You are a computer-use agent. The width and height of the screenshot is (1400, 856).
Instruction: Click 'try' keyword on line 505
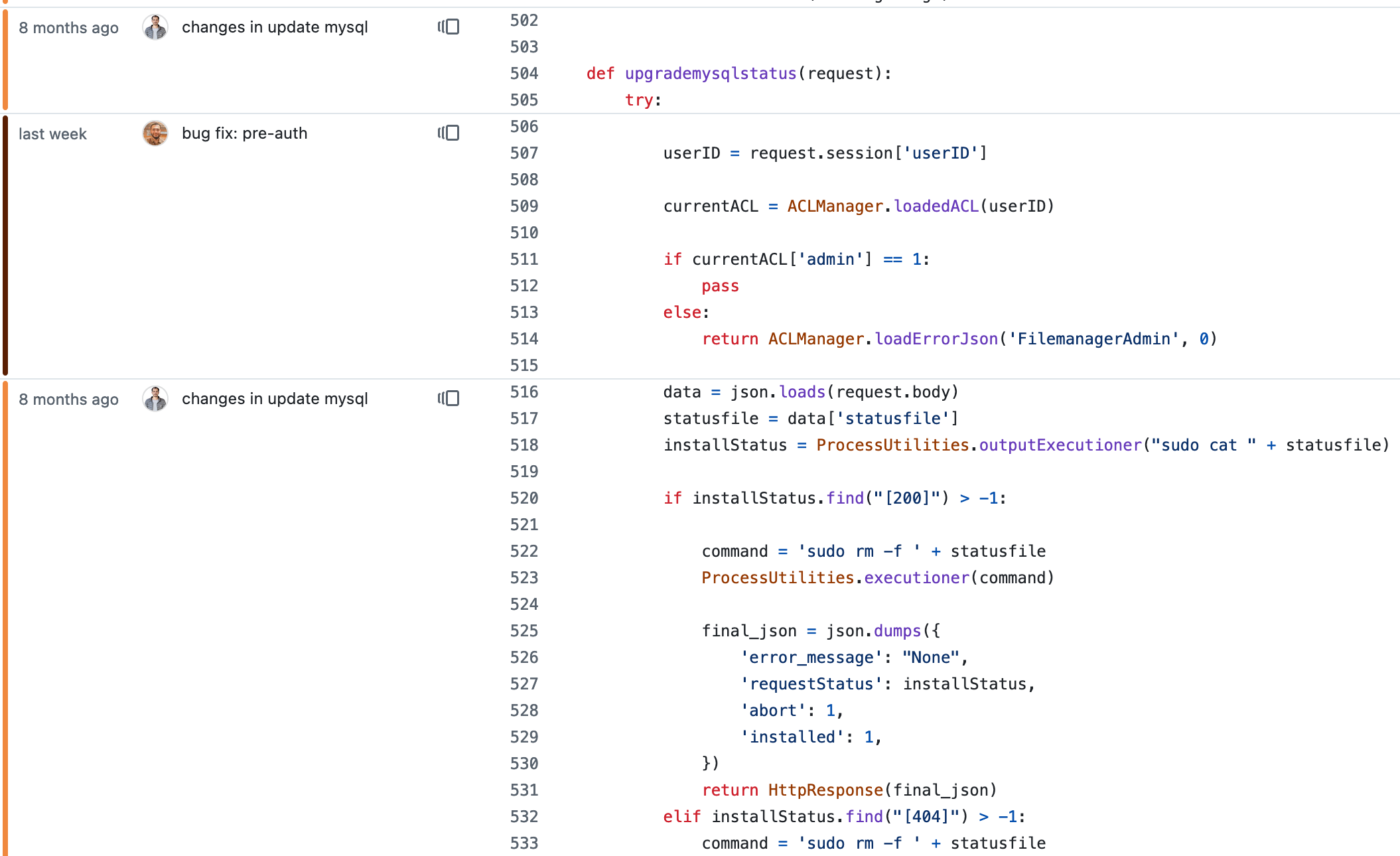click(639, 100)
